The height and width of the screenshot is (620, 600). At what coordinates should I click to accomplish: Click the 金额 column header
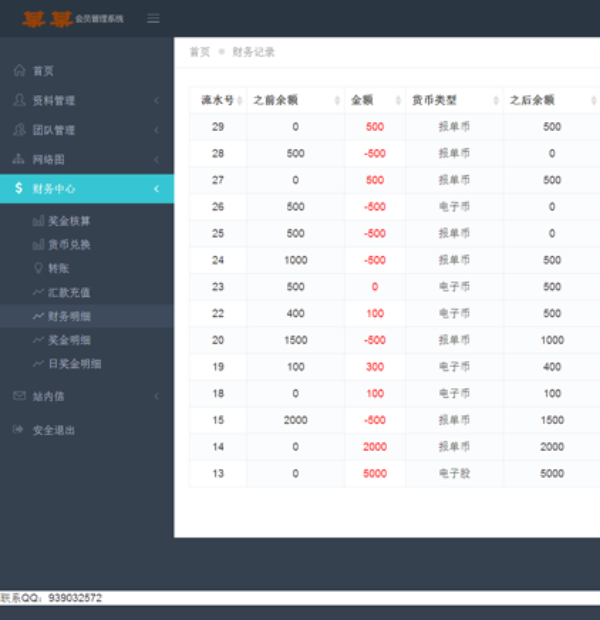click(375, 100)
